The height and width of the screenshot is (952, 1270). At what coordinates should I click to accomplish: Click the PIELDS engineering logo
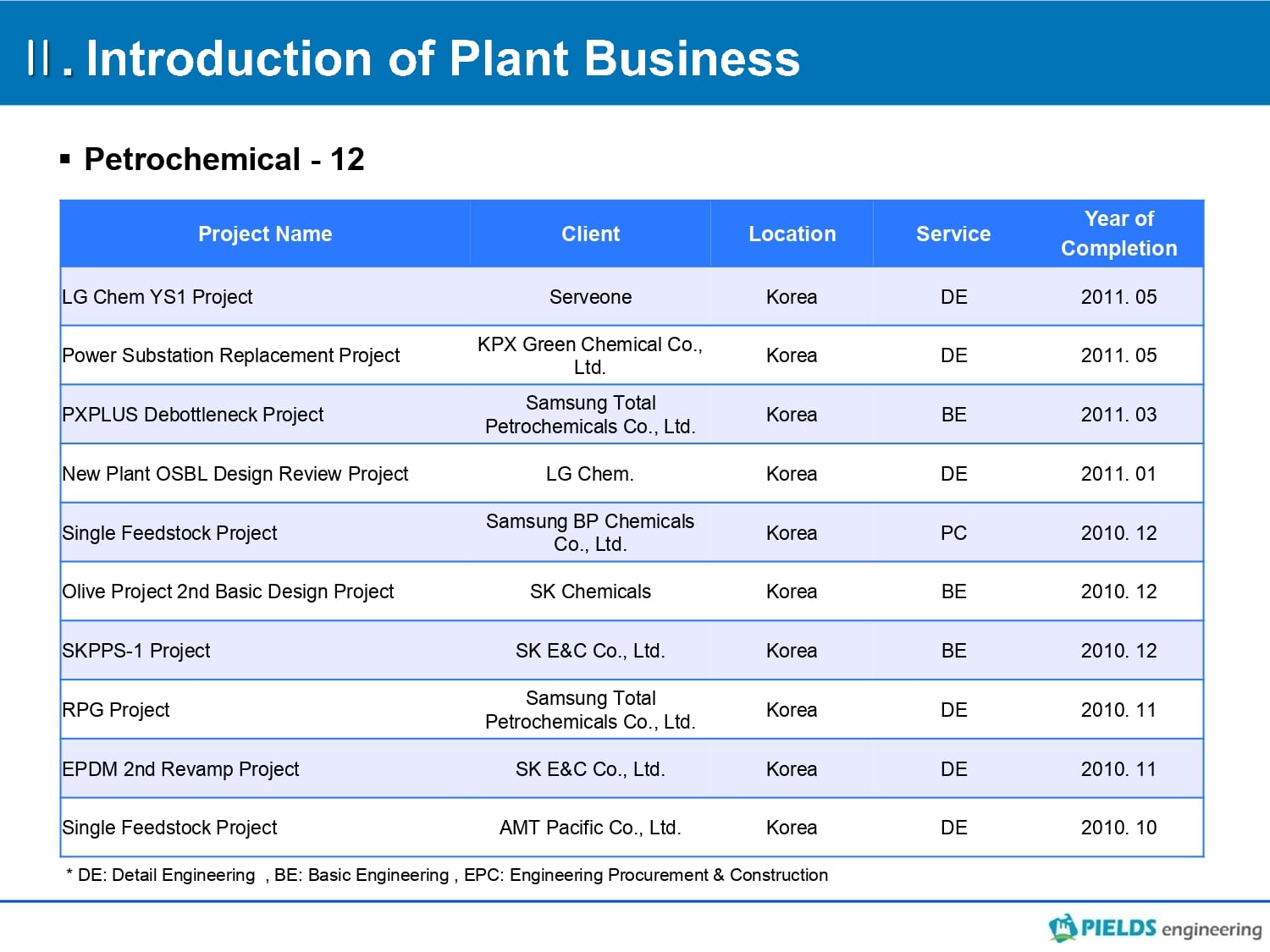(1155, 927)
